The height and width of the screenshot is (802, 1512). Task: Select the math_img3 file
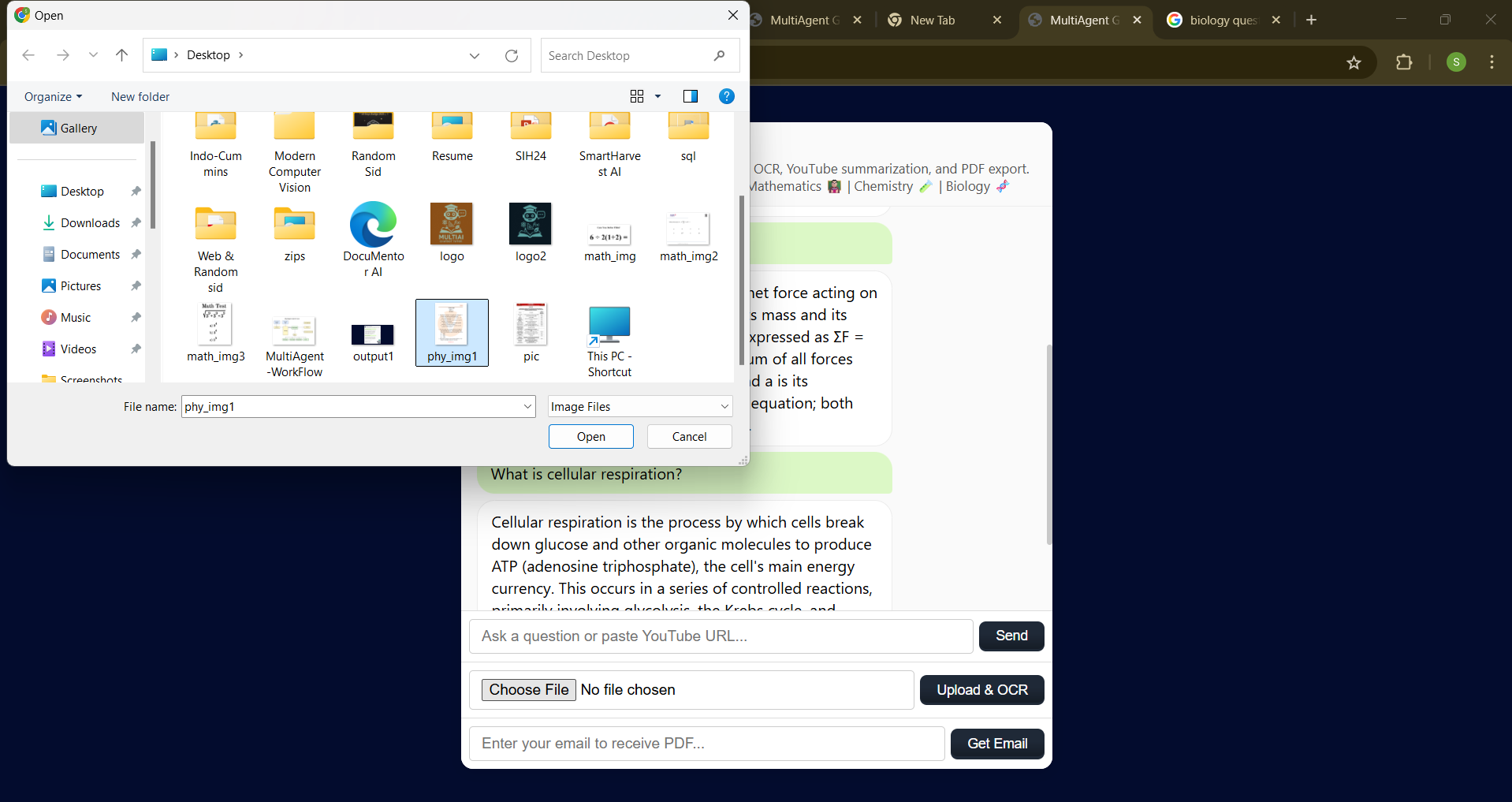(215, 333)
